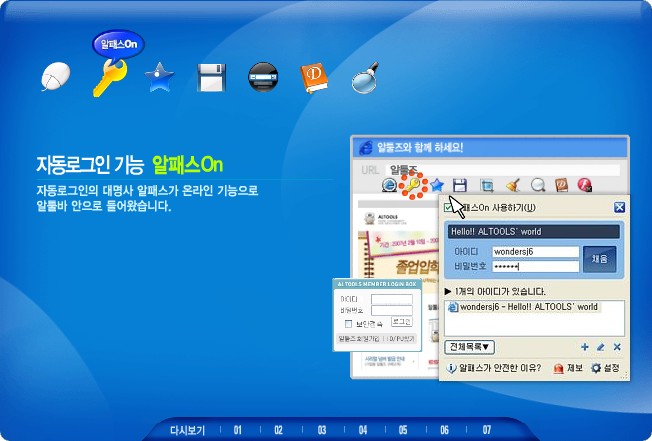652x441 pixels.
Task: Select wondersj6 - Hello!! ALTOOLS' world entry
Action: click(524, 307)
